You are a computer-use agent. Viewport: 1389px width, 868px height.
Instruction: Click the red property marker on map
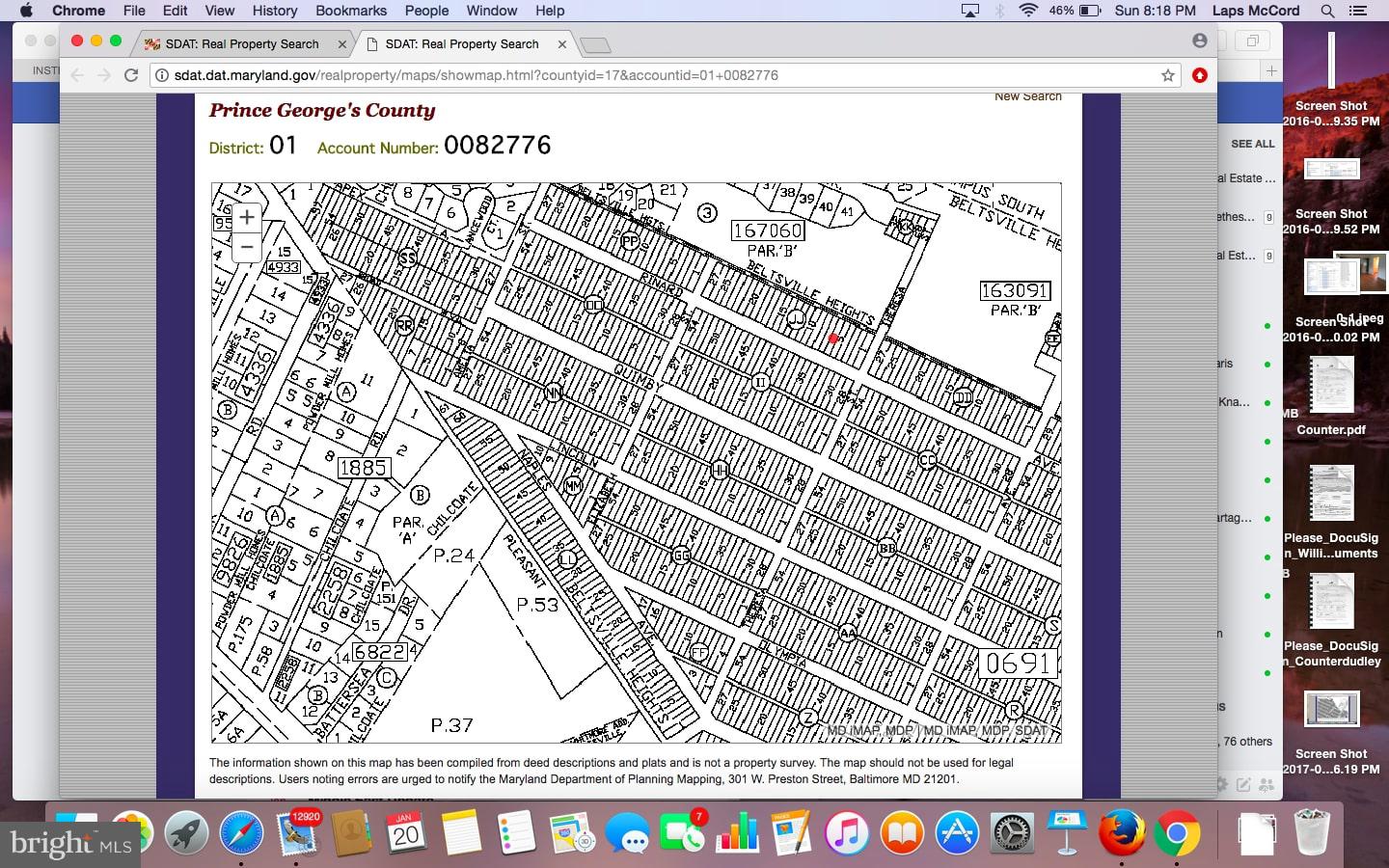pyautogui.click(x=833, y=339)
